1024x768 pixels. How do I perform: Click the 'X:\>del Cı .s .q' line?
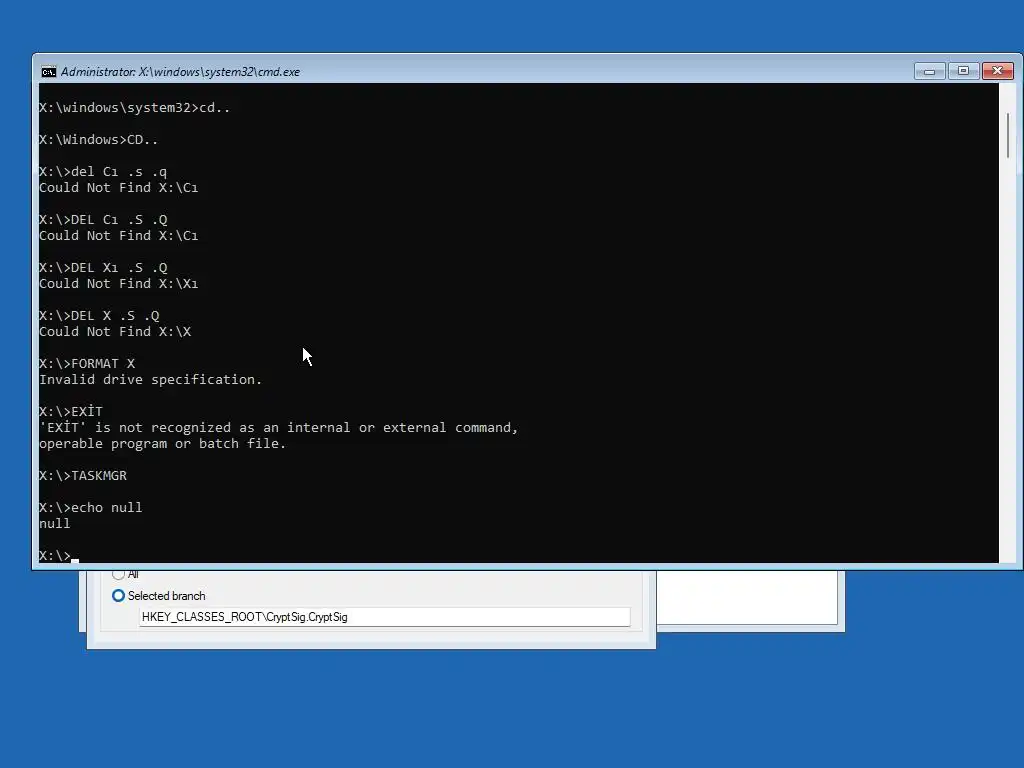coord(103,172)
